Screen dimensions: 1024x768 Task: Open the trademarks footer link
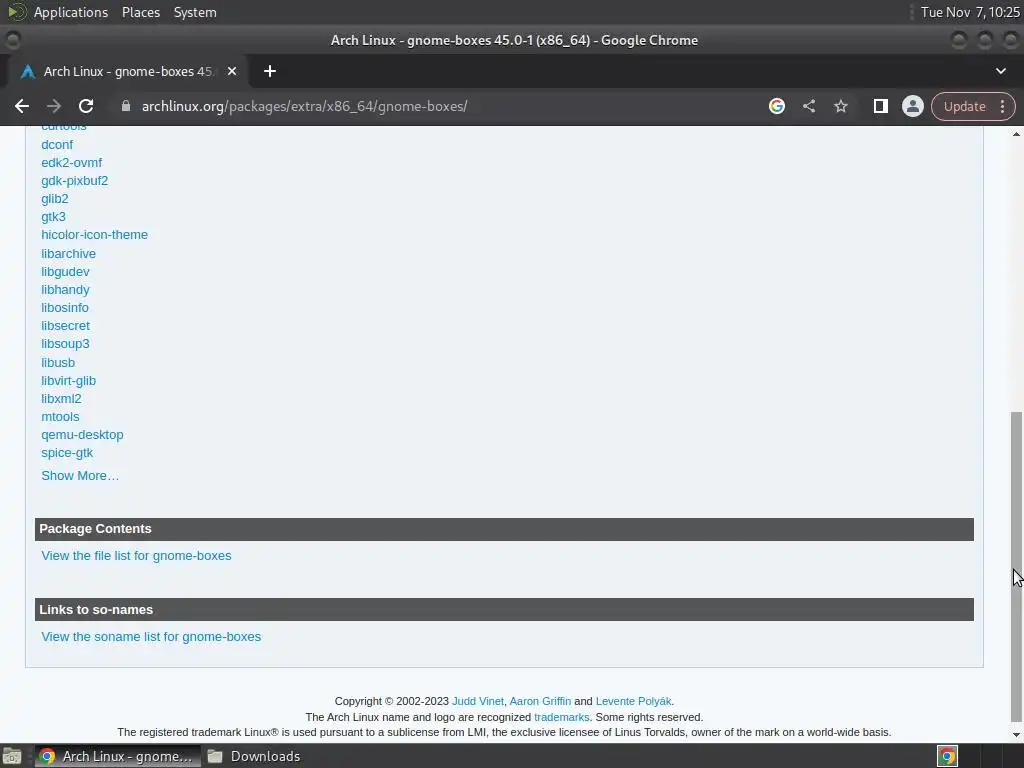click(x=561, y=717)
